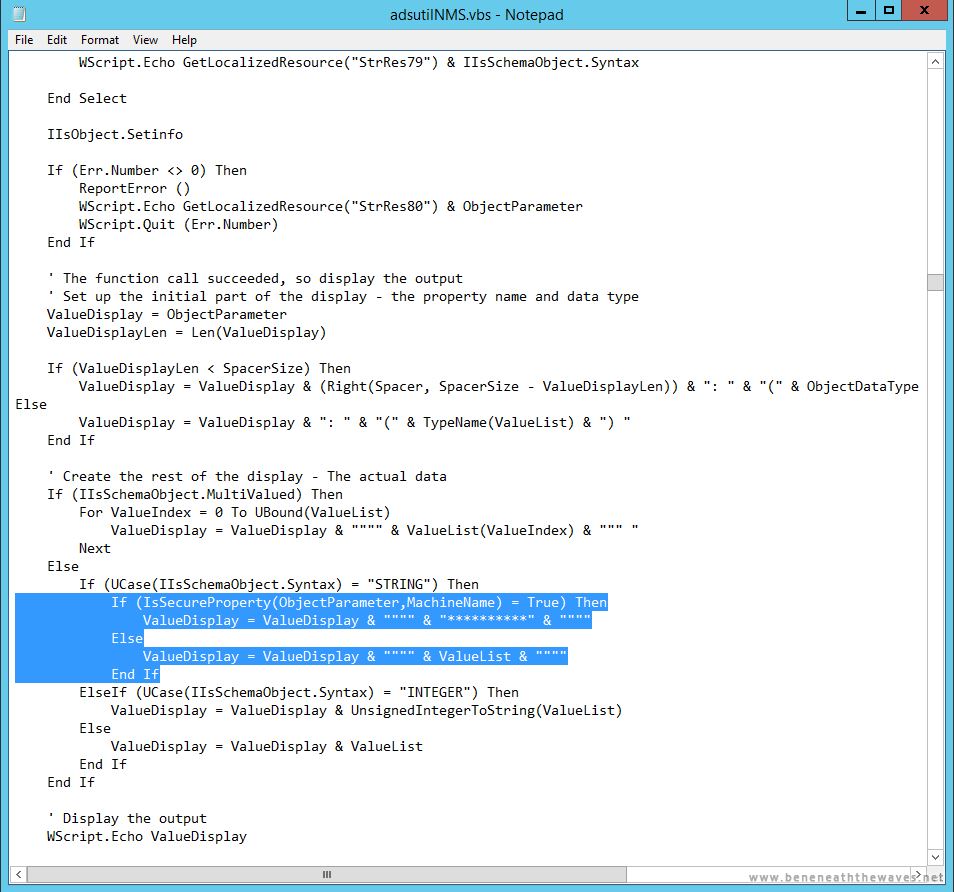This screenshot has height=892, width=954.
Task: Click the 'End Select' line
Action: [87, 99]
